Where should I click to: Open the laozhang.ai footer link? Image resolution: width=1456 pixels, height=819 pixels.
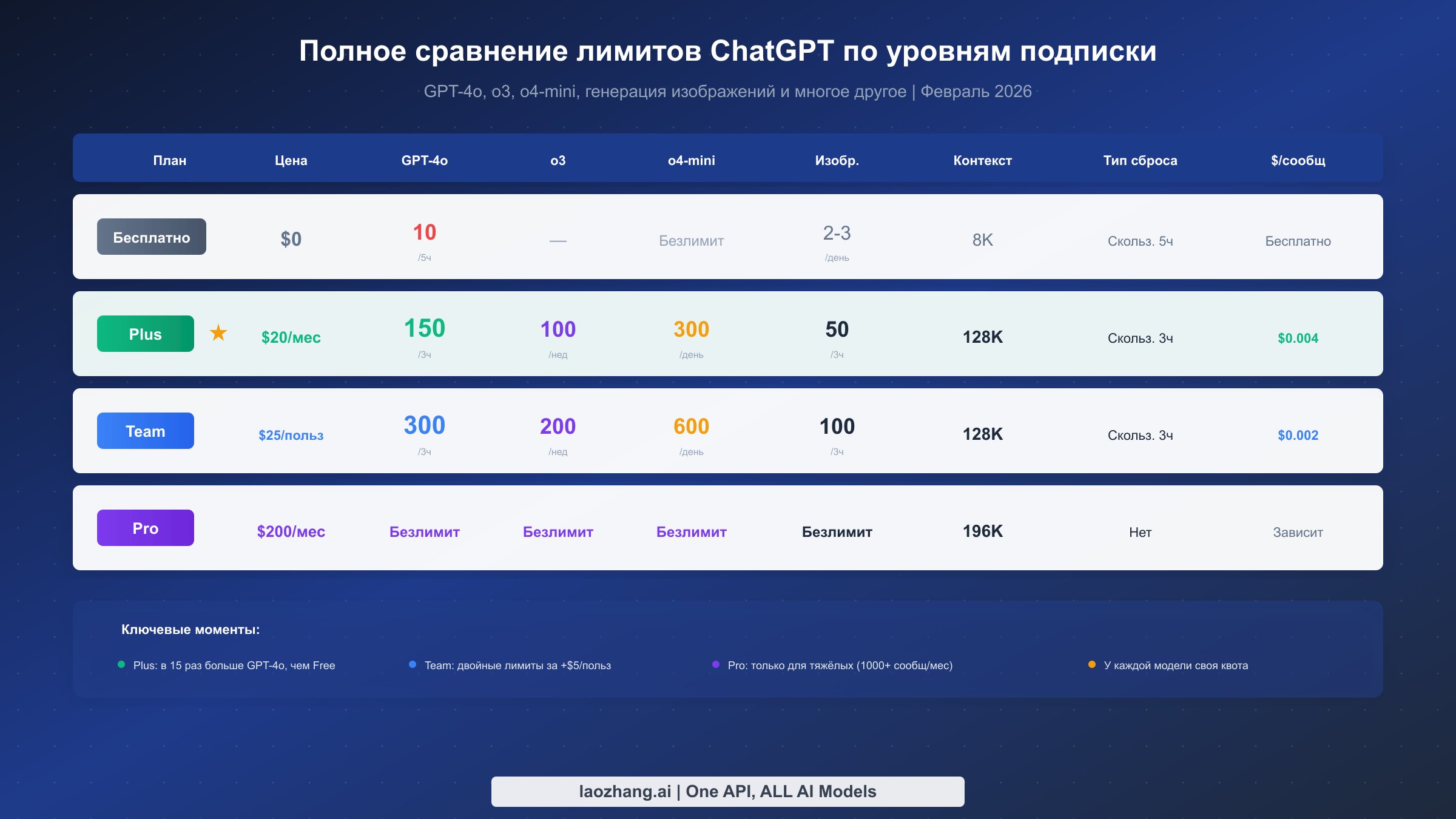(x=727, y=791)
